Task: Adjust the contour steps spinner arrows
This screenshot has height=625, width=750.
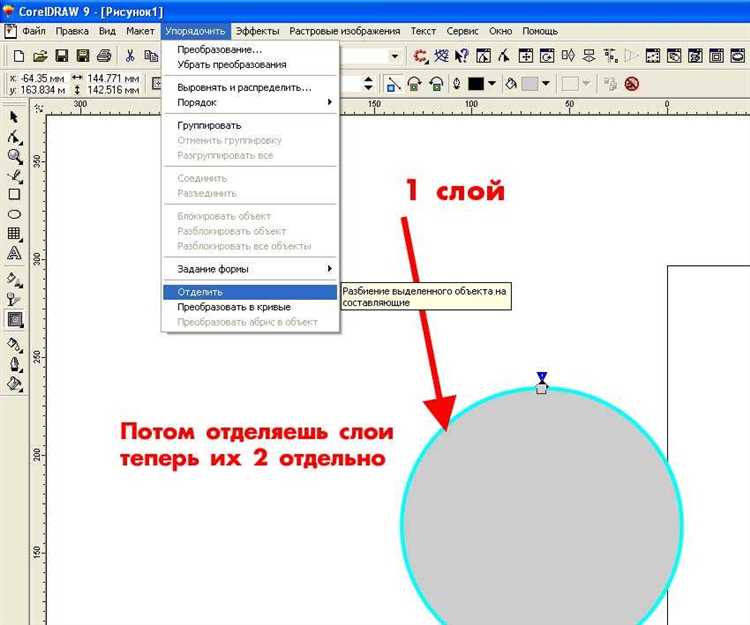Action: point(368,84)
